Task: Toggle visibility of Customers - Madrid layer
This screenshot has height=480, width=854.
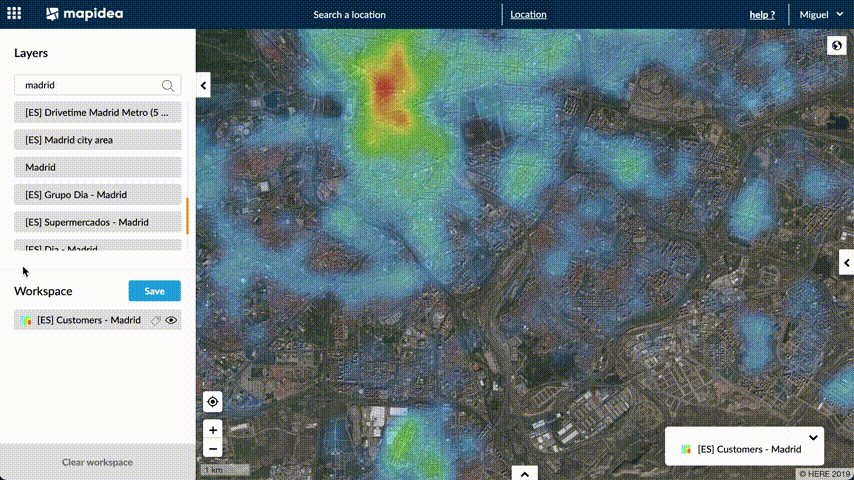Action: (x=171, y=320)
